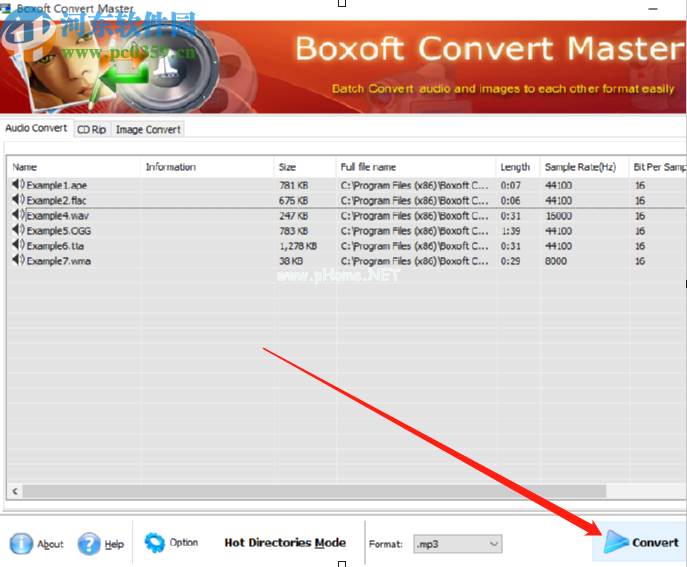Screen dimensions: 687x567
Task: Click the speaker icon beside Example5.OGG
Action: [18, 230]
